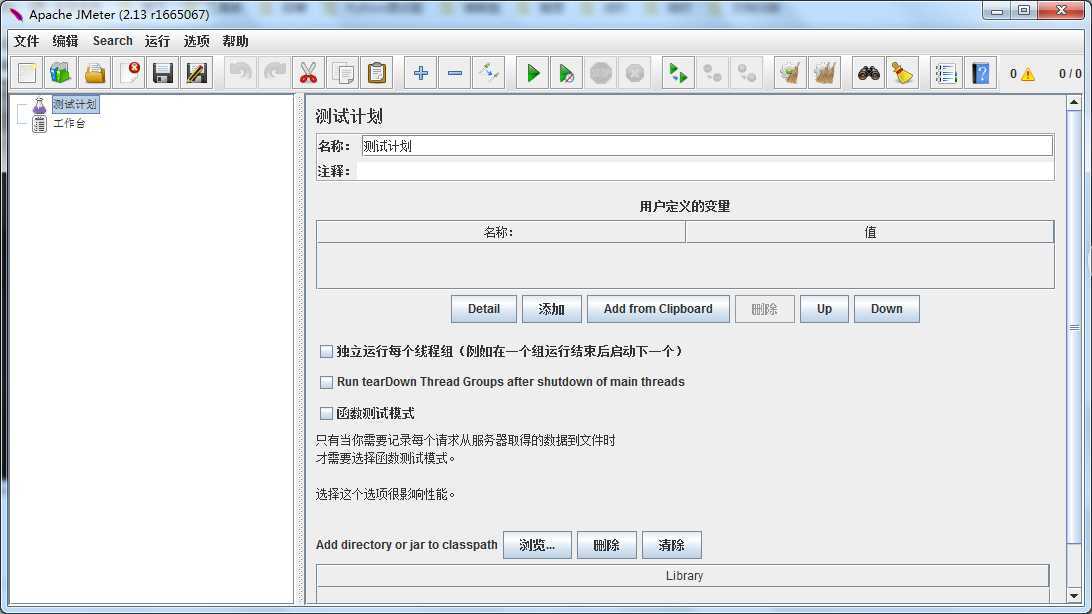Click the Save As icon
Image resolution: width=1092 pixels, height=614 pixels.
coord(197,72)
